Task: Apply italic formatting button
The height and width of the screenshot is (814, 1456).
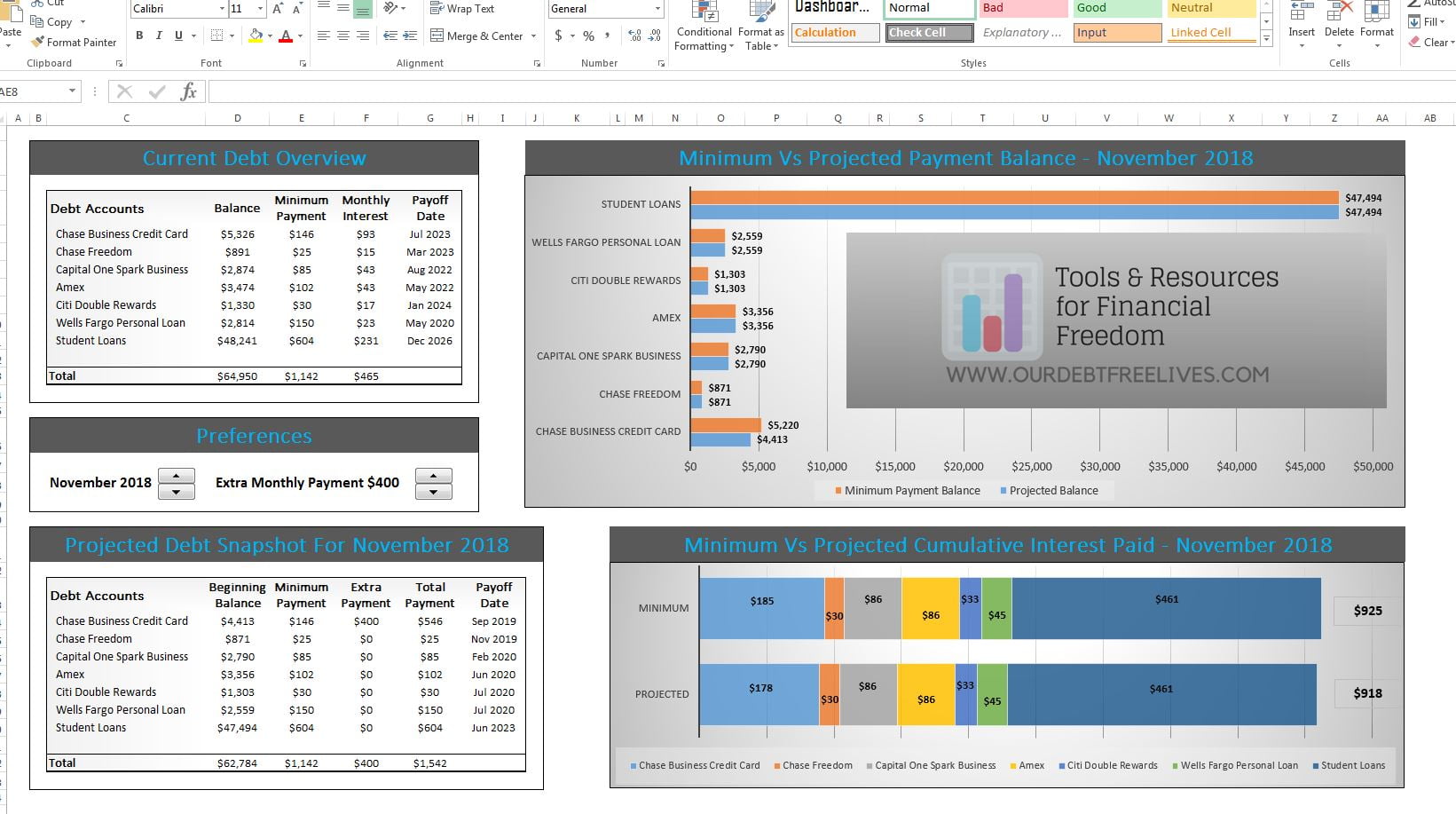Action: click(x=159, y=36)
